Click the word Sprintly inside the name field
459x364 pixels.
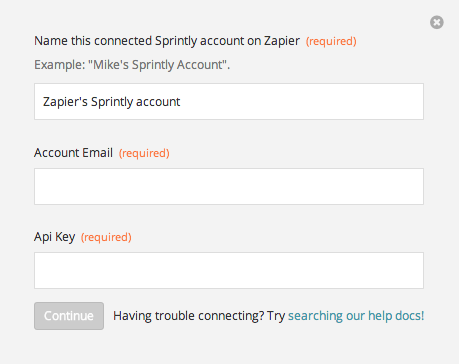coord(112,102)
